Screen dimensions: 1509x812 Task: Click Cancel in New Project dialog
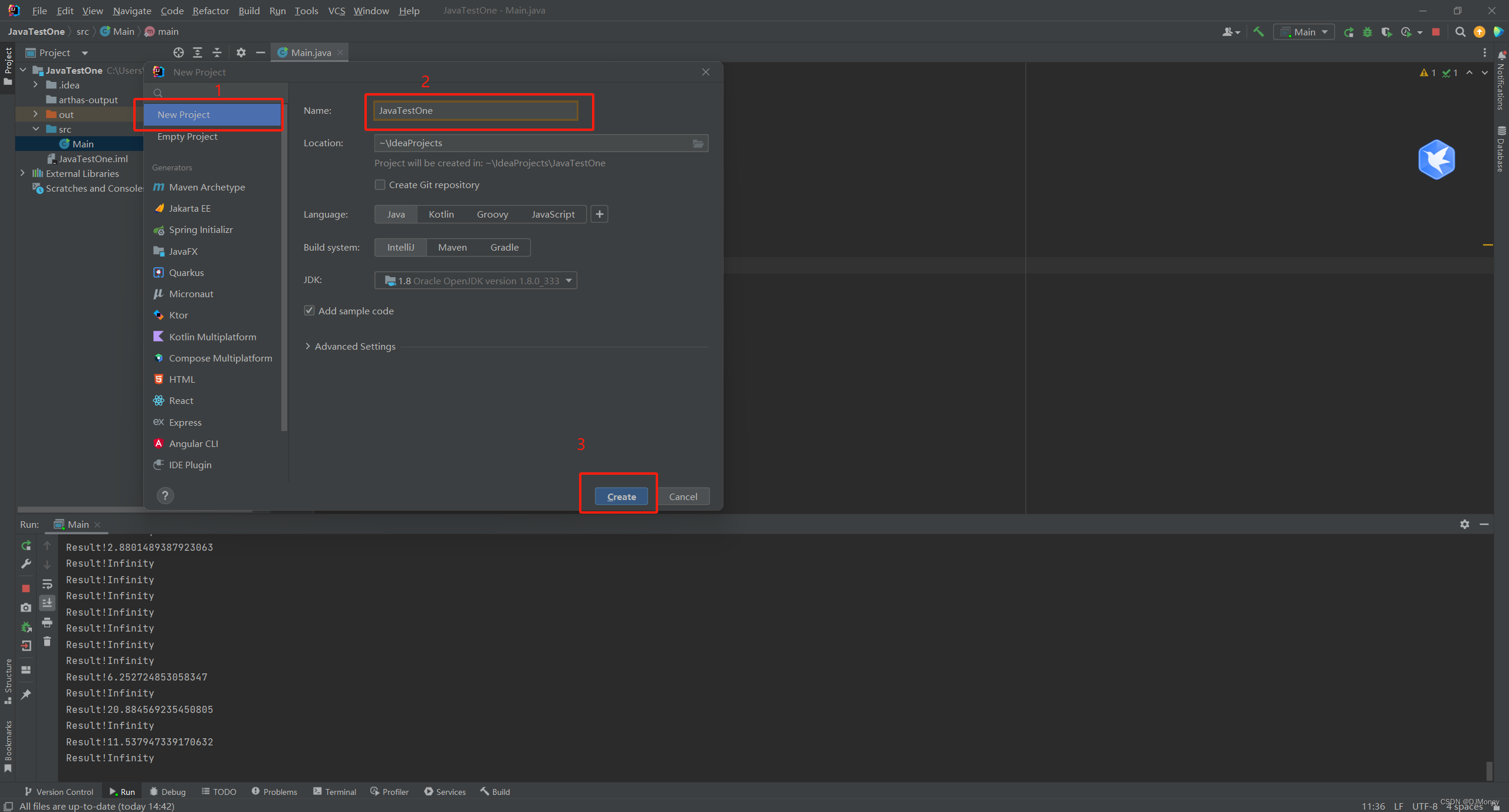point(683,497)
